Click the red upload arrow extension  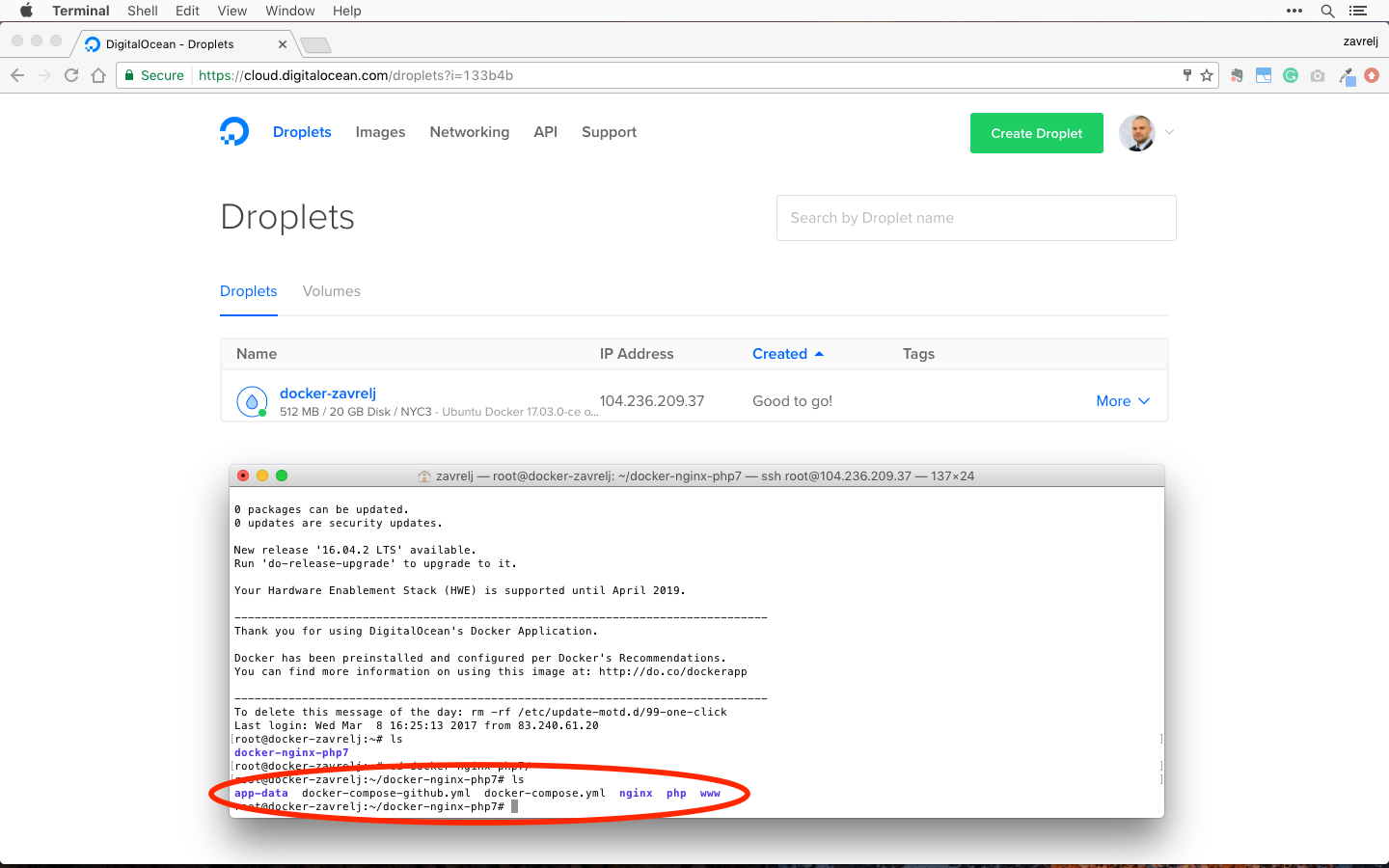1372,75
